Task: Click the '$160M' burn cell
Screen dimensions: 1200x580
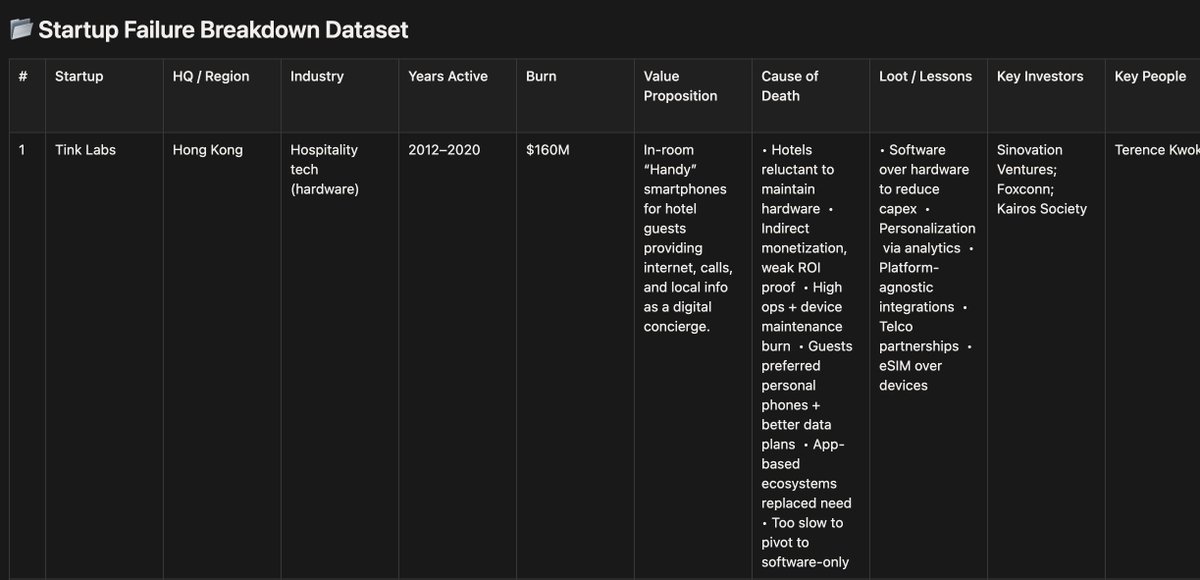Action: [x=576, y=356]
